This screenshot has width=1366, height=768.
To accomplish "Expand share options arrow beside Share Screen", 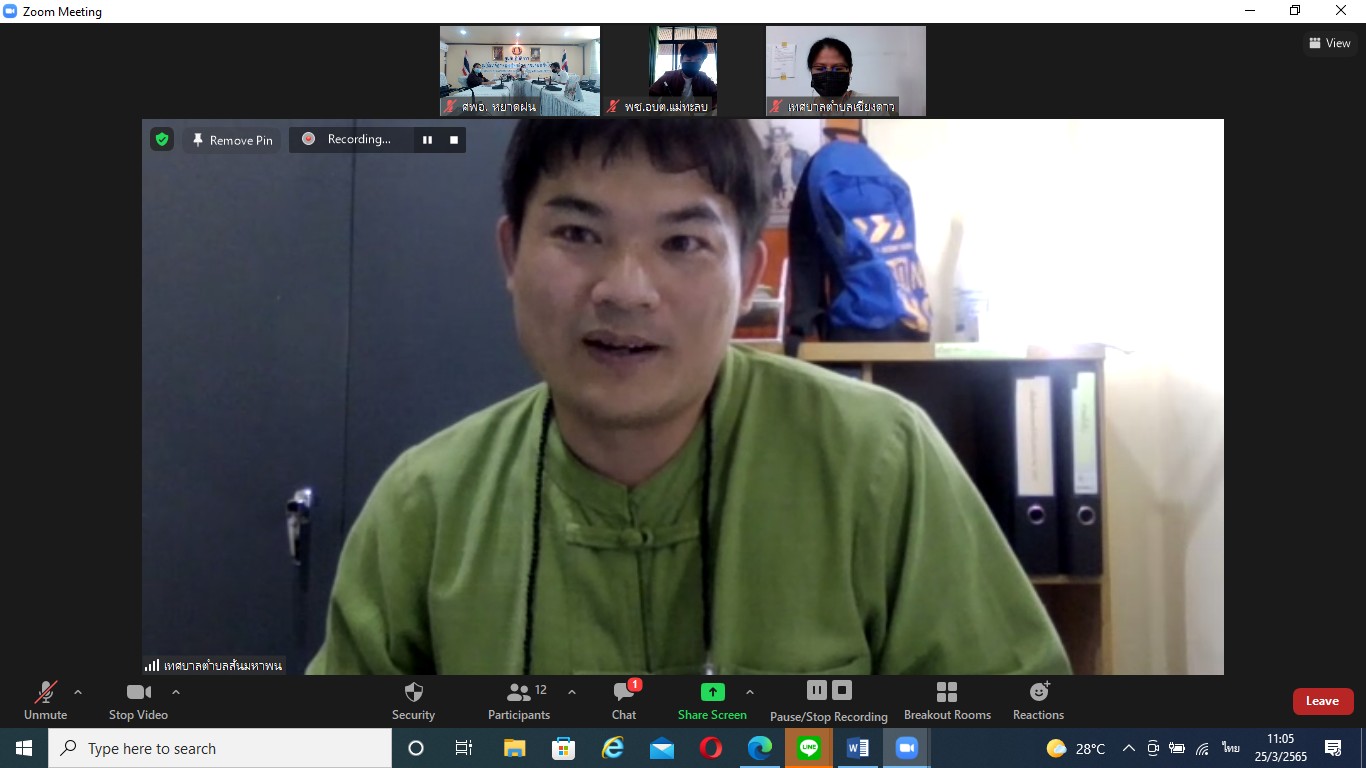I will pos(750,692).
